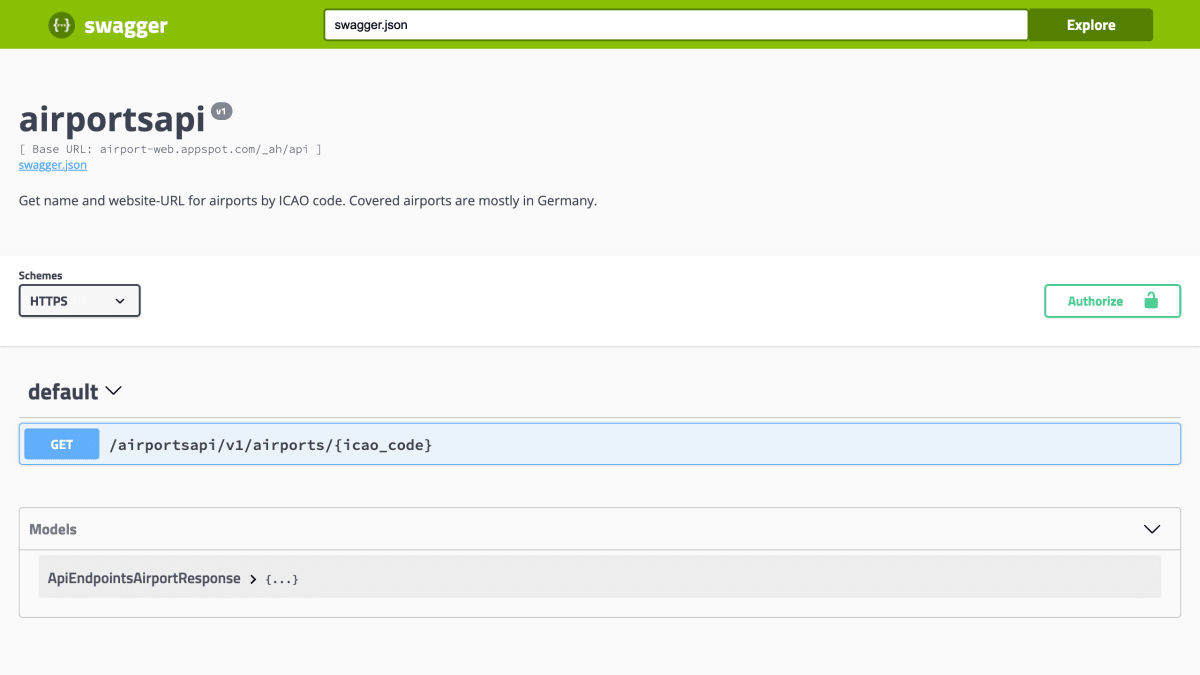Expand the ApiEndpointsAirportResponse model arrow

click(x=253, y=579)
